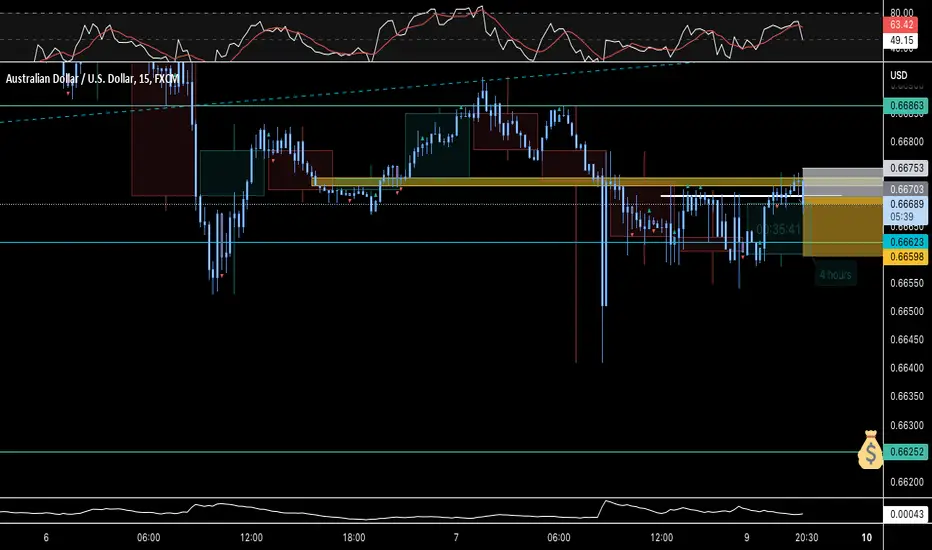The height and width of the screenshot is (550, 932).
Task: Click the day 10 time axis label
Action: point(867,538)
